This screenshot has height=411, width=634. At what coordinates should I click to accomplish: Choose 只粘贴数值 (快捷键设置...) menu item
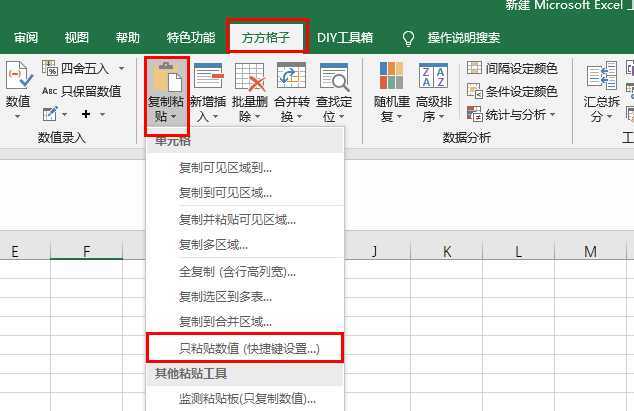point(245,348)
